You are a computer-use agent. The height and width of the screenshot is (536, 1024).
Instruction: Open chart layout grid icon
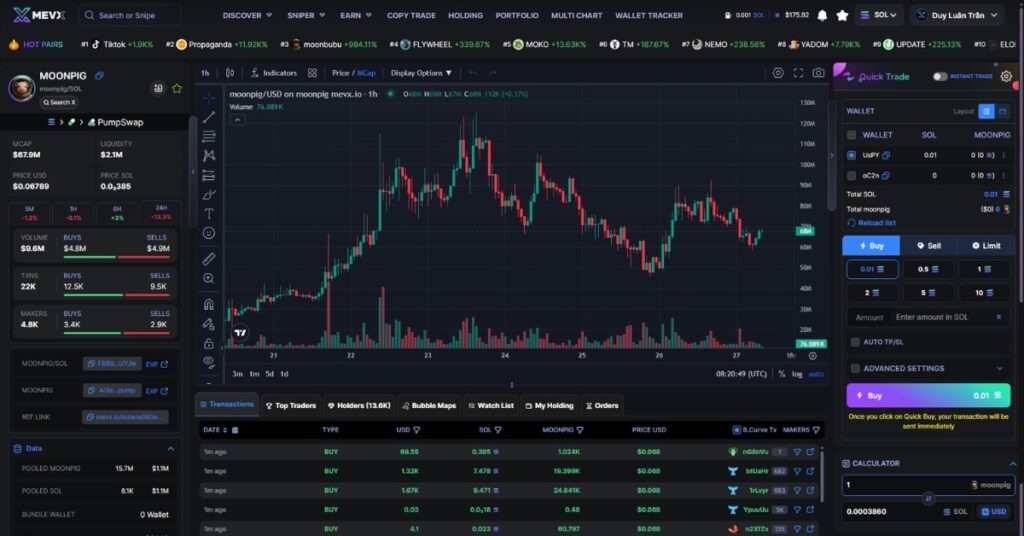pos(312,73)
